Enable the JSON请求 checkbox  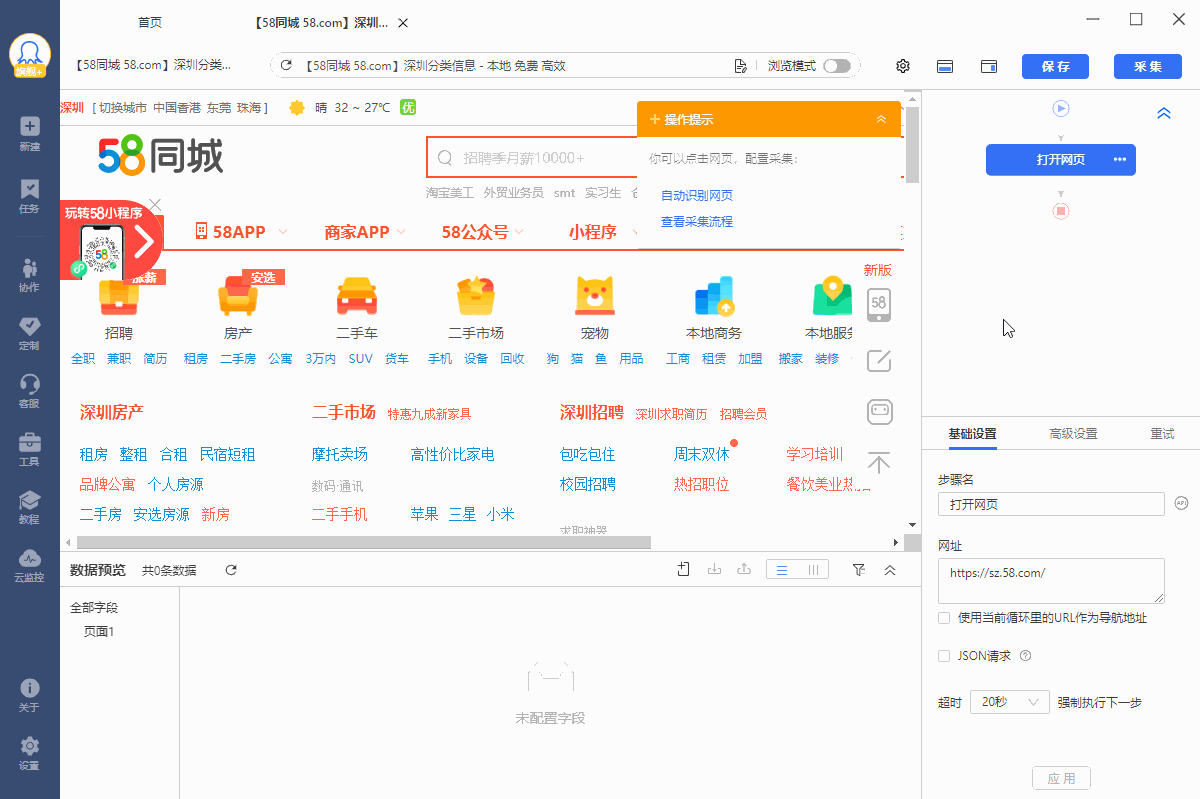pyautogui.click(x=944, y=656)
